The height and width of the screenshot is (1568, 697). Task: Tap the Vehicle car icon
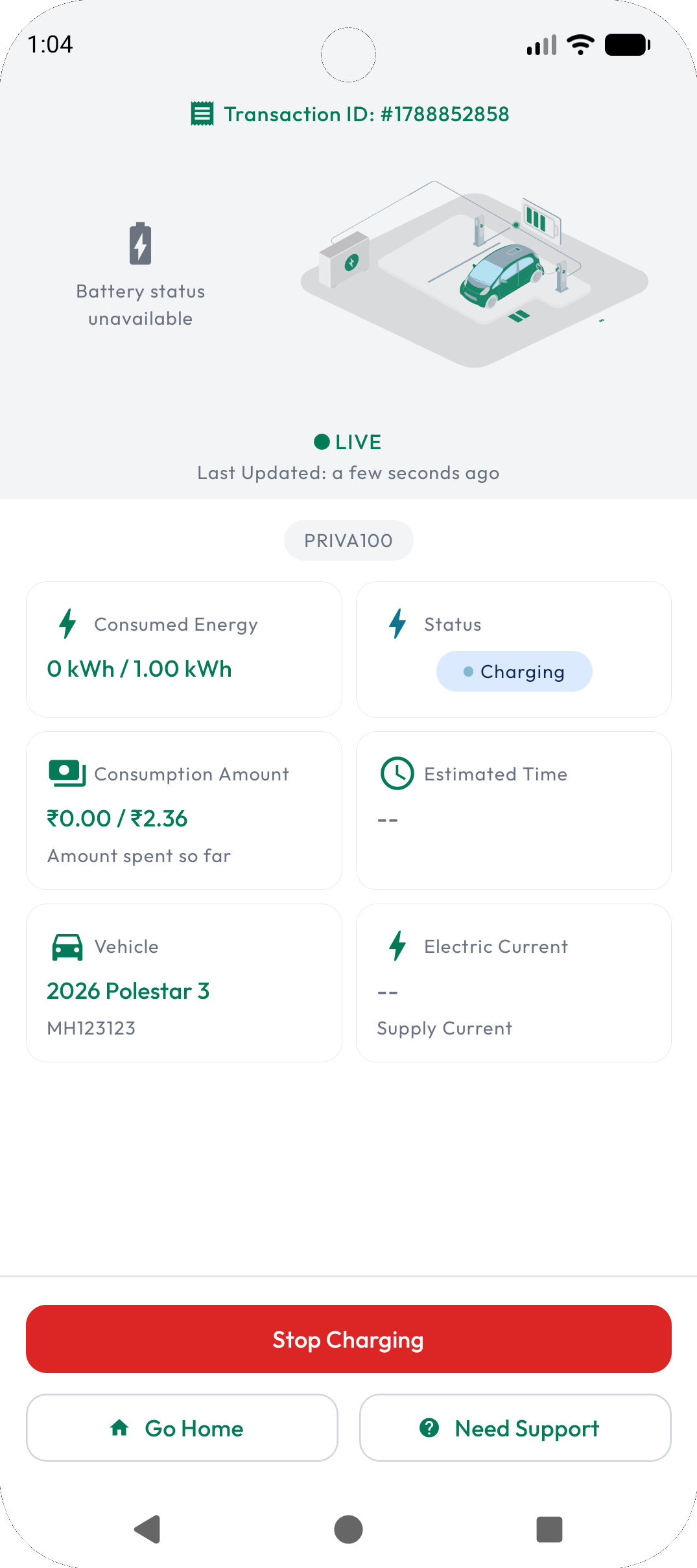point(67,947)
